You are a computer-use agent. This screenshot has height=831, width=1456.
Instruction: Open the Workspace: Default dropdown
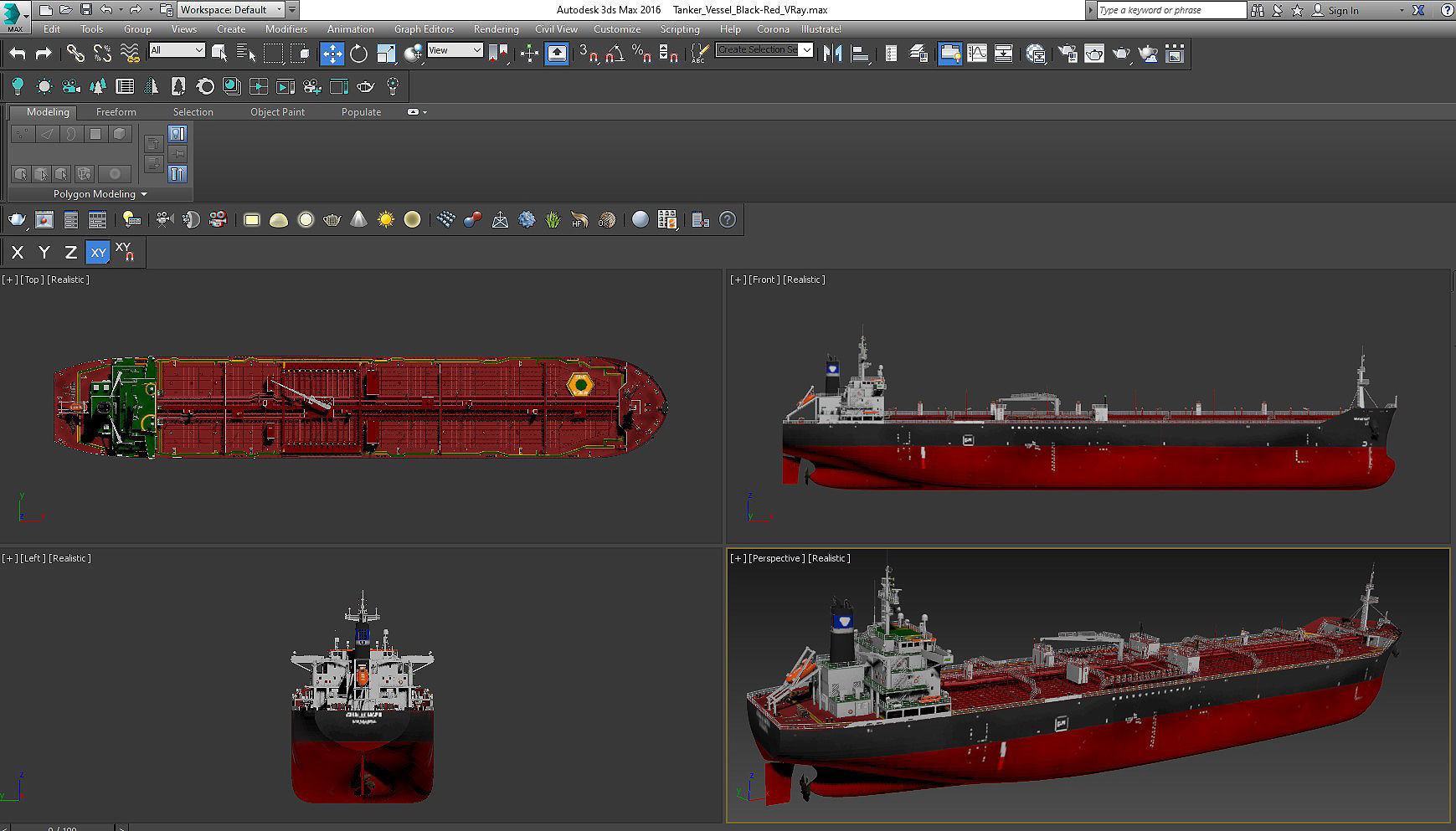(x=231, y=10)
